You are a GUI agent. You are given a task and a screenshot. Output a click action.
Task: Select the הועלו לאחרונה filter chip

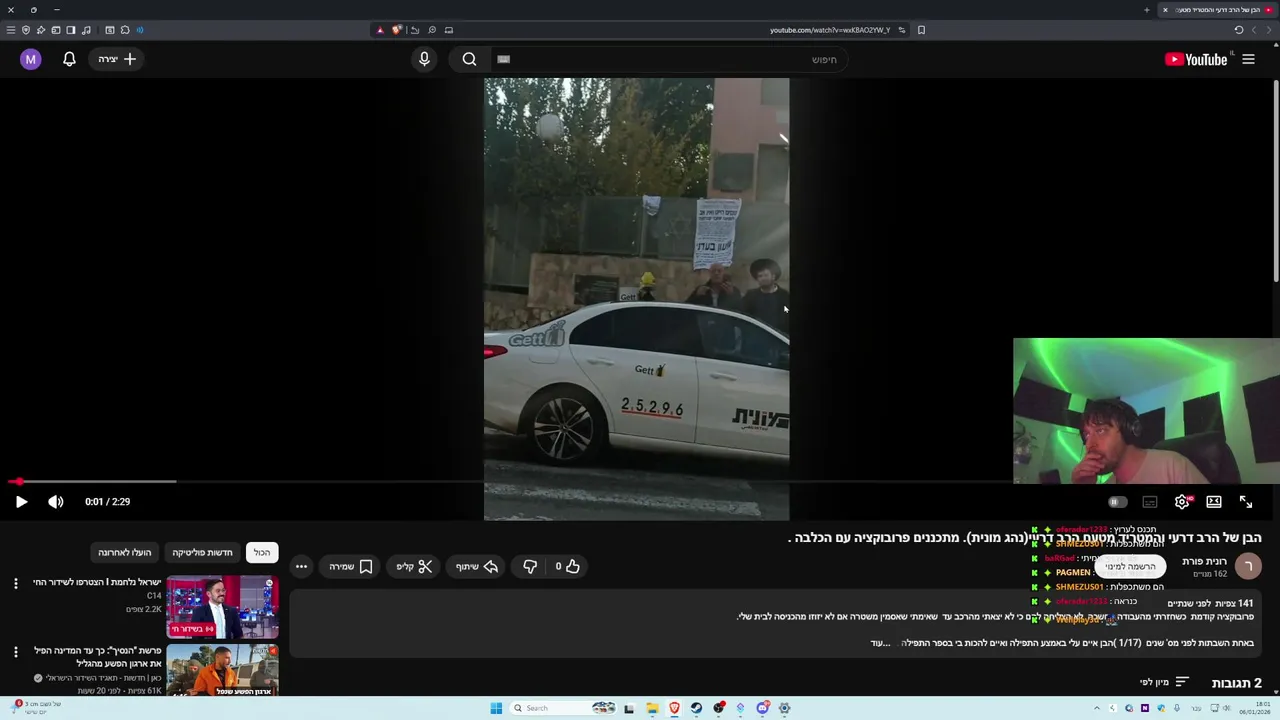click(125, 552)
